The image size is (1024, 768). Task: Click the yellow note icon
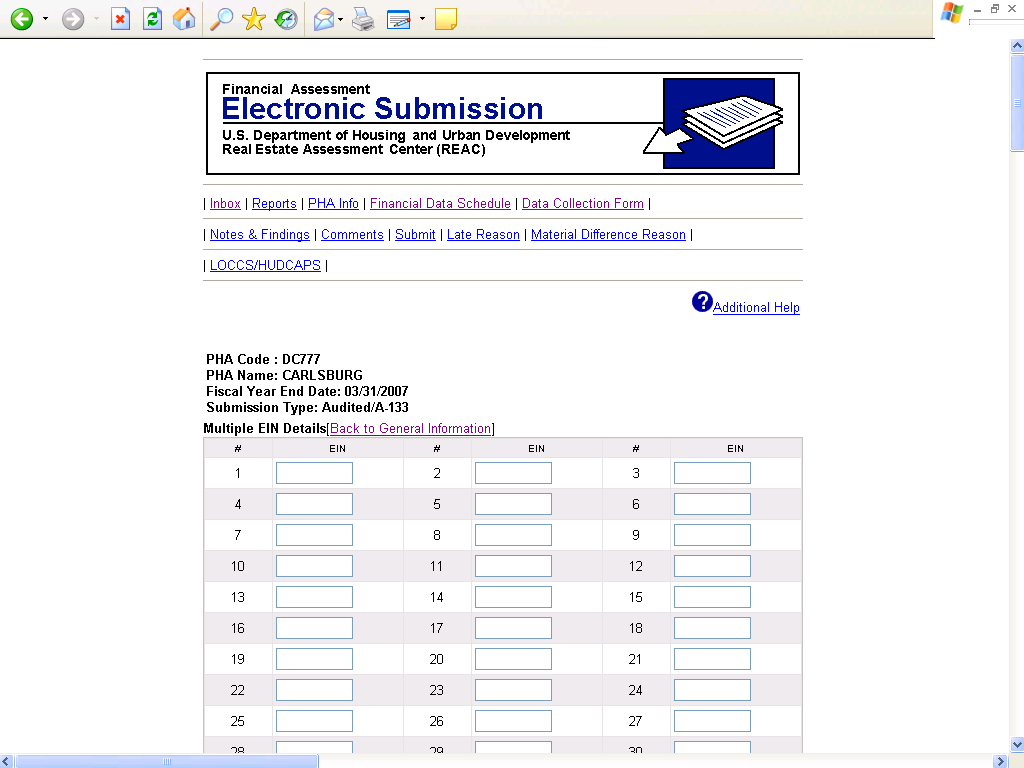click(x=445, y=19)
